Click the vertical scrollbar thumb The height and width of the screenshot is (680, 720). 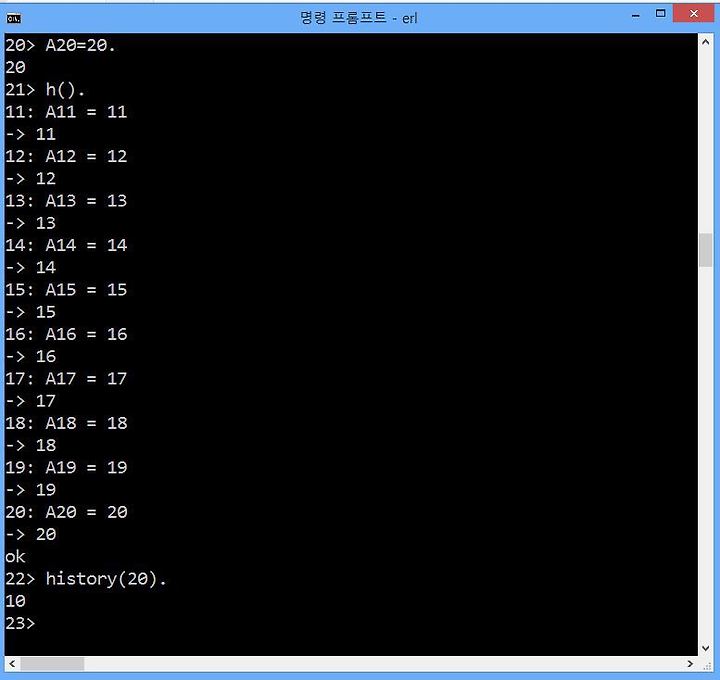[705, 250]
